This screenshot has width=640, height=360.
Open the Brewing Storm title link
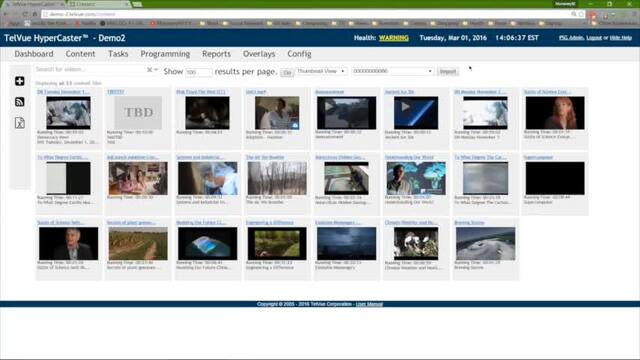[x=469, y=222]
